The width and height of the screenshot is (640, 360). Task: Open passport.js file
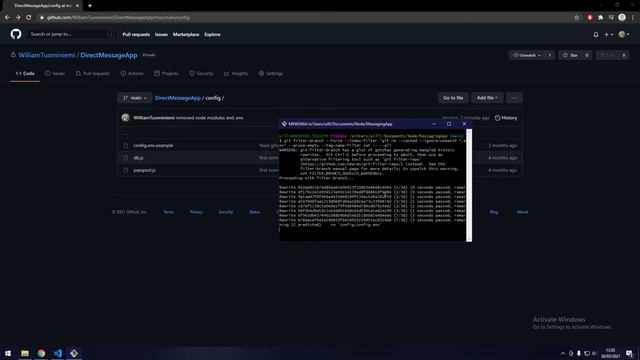click(144, 170)
